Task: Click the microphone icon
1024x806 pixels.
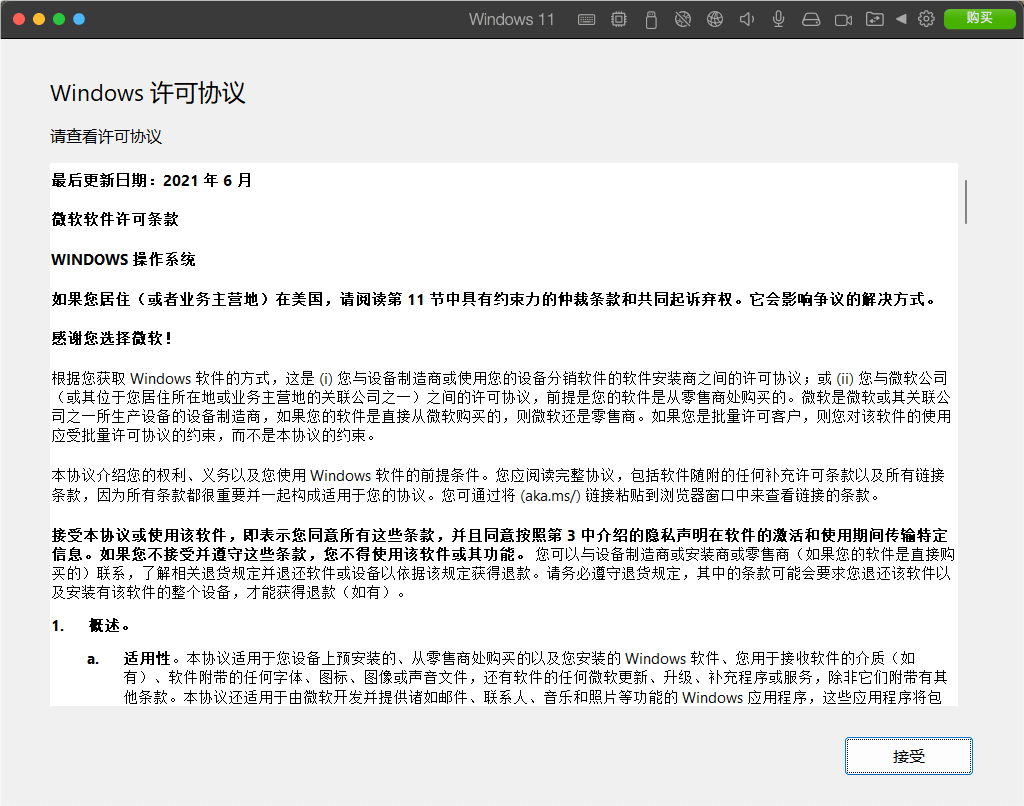Action: click(x=778, y=19)
